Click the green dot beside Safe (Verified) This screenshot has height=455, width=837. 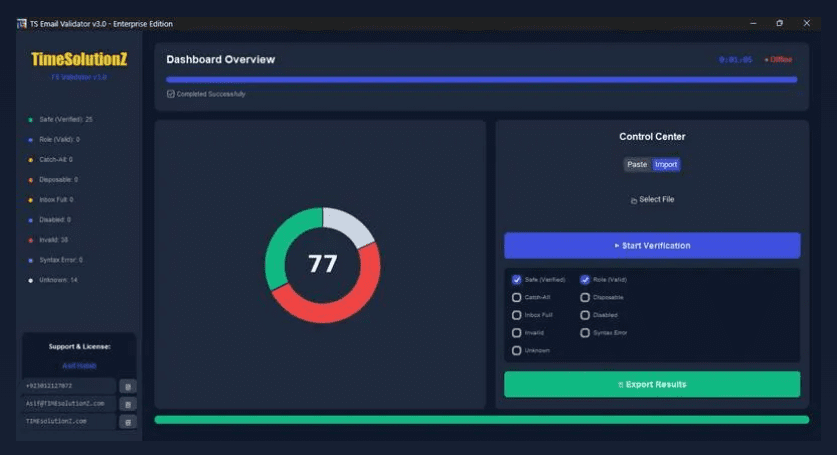(x=30, y=120)
